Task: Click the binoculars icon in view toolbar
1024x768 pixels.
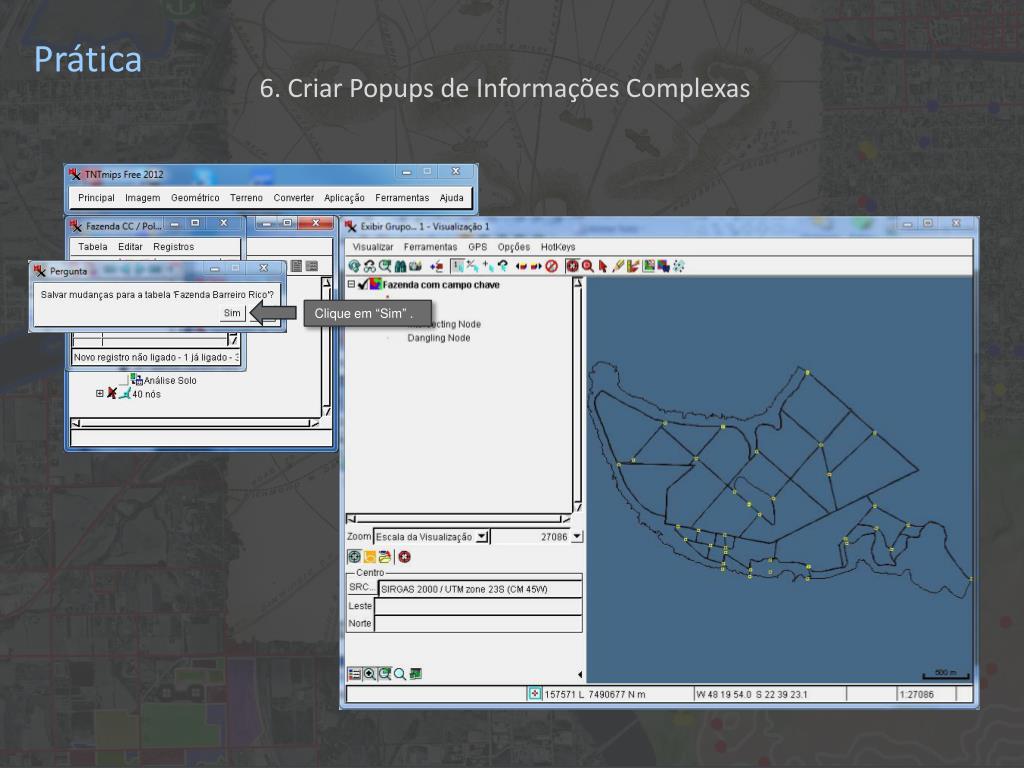Action: pos(400,266)
